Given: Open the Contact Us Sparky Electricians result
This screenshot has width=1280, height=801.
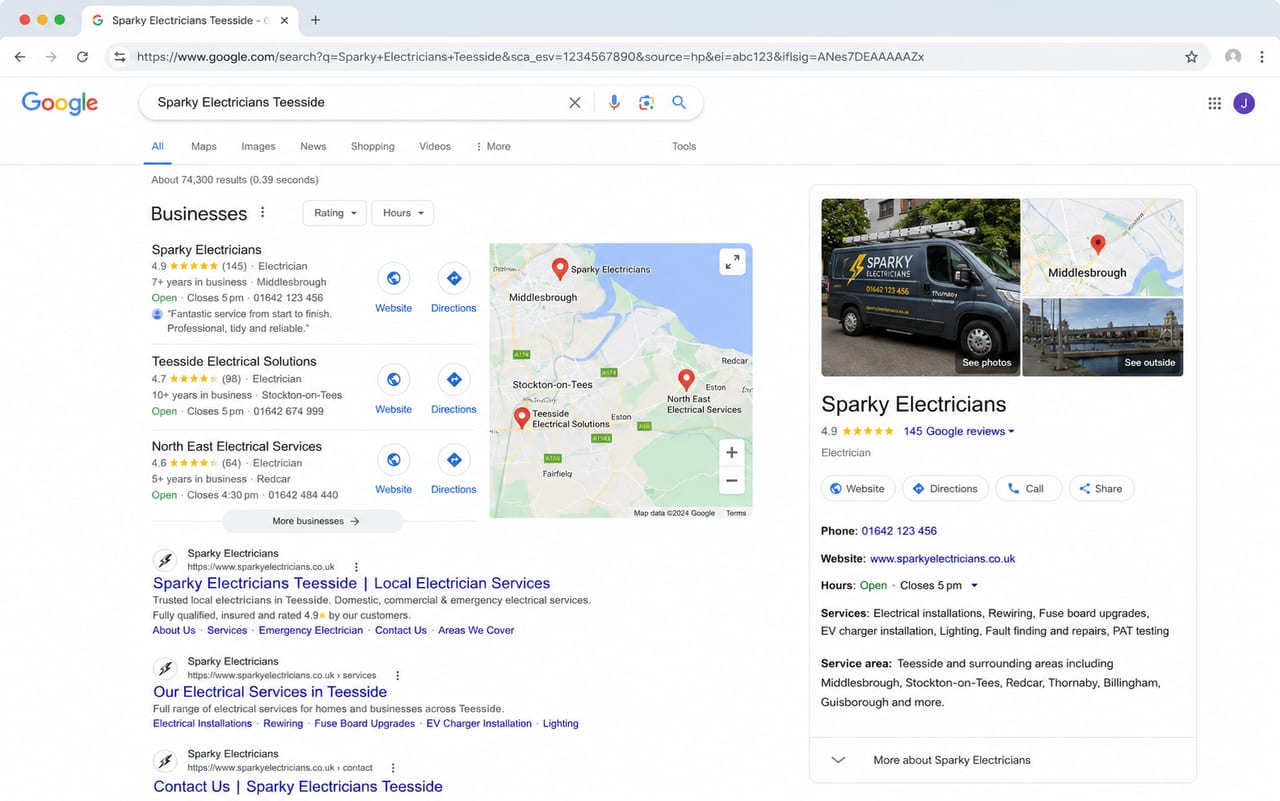Looking at the screenshot, I should (x=298, y=786).
